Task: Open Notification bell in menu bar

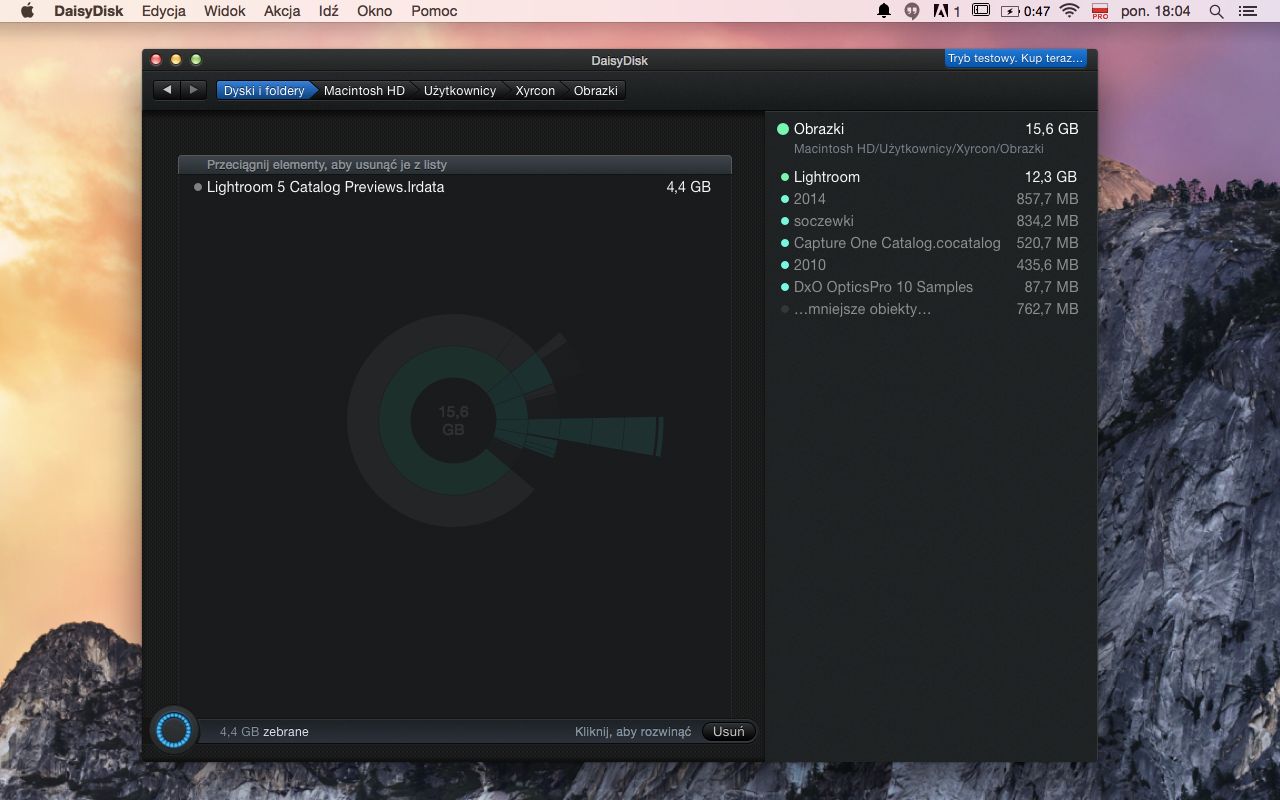Action: click(x=884, y=11)
